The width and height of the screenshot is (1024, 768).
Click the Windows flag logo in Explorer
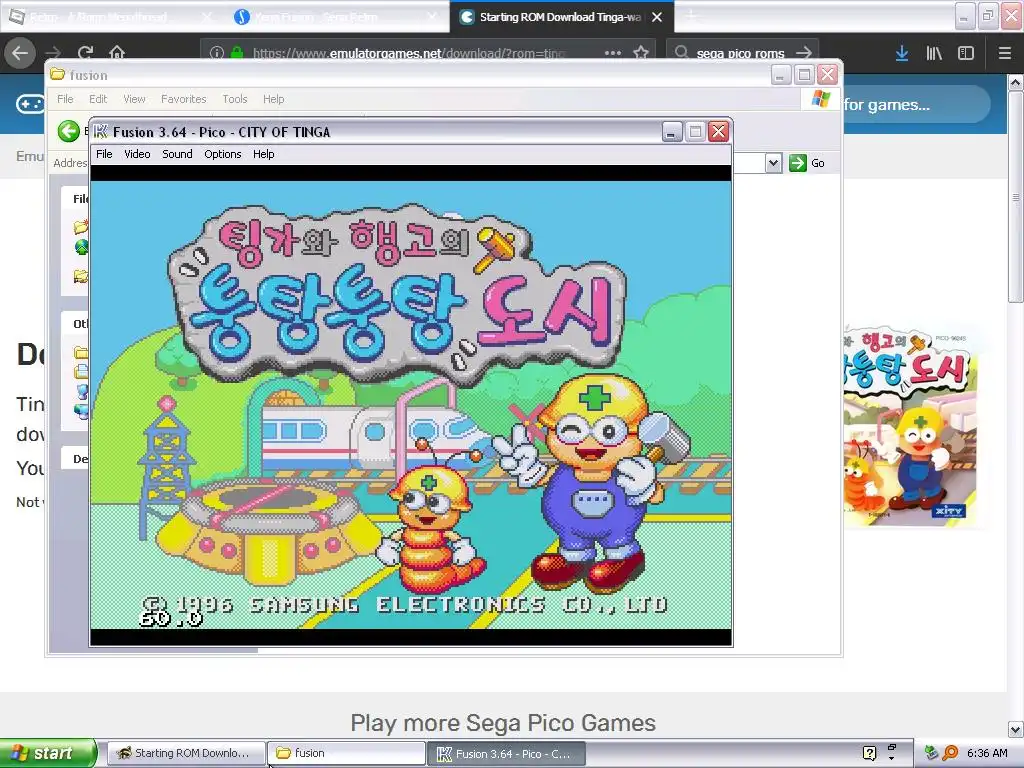(821, 99)
